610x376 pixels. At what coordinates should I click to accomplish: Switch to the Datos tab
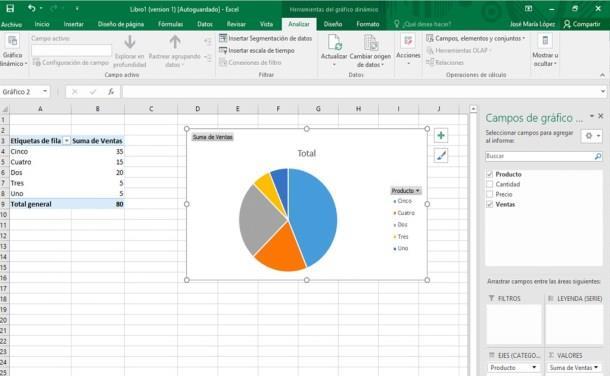(205, 24)
